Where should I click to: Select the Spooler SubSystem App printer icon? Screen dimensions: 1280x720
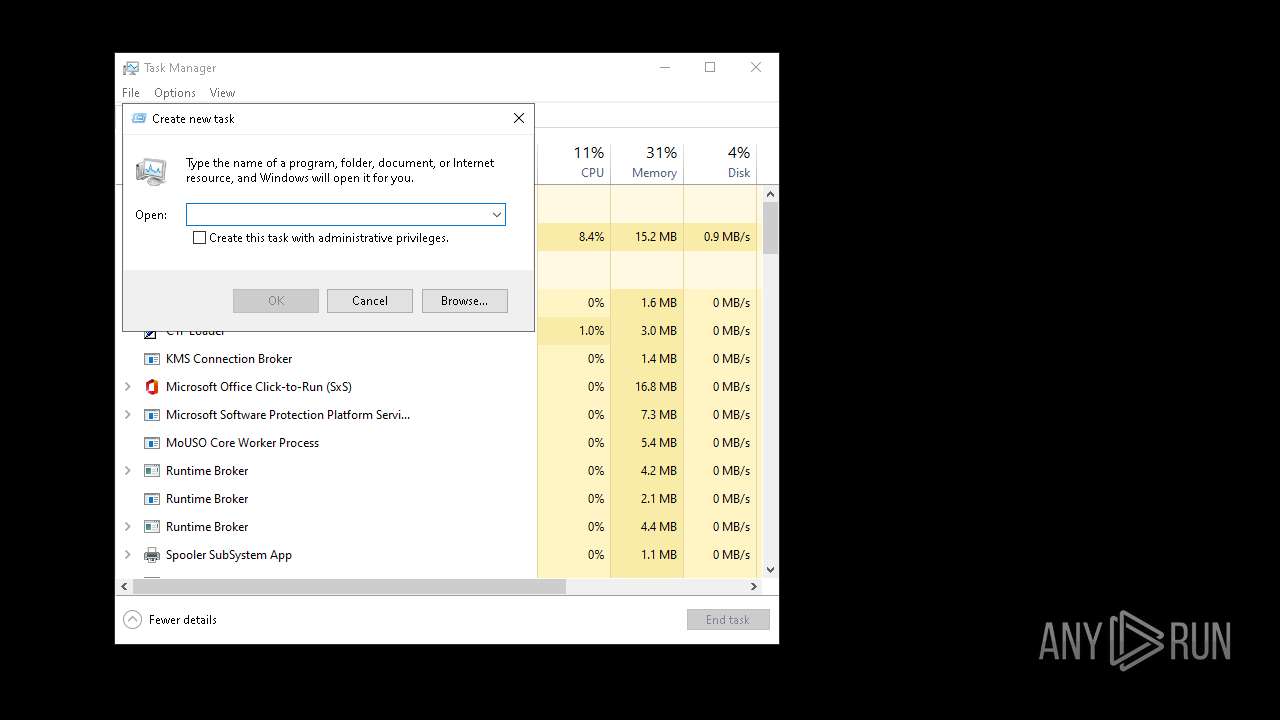point(151,555)
